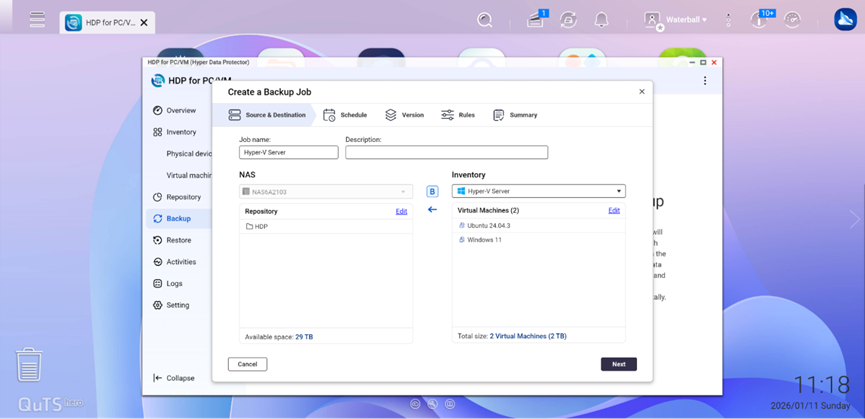Click the notification bell icon

pos(601,20)
